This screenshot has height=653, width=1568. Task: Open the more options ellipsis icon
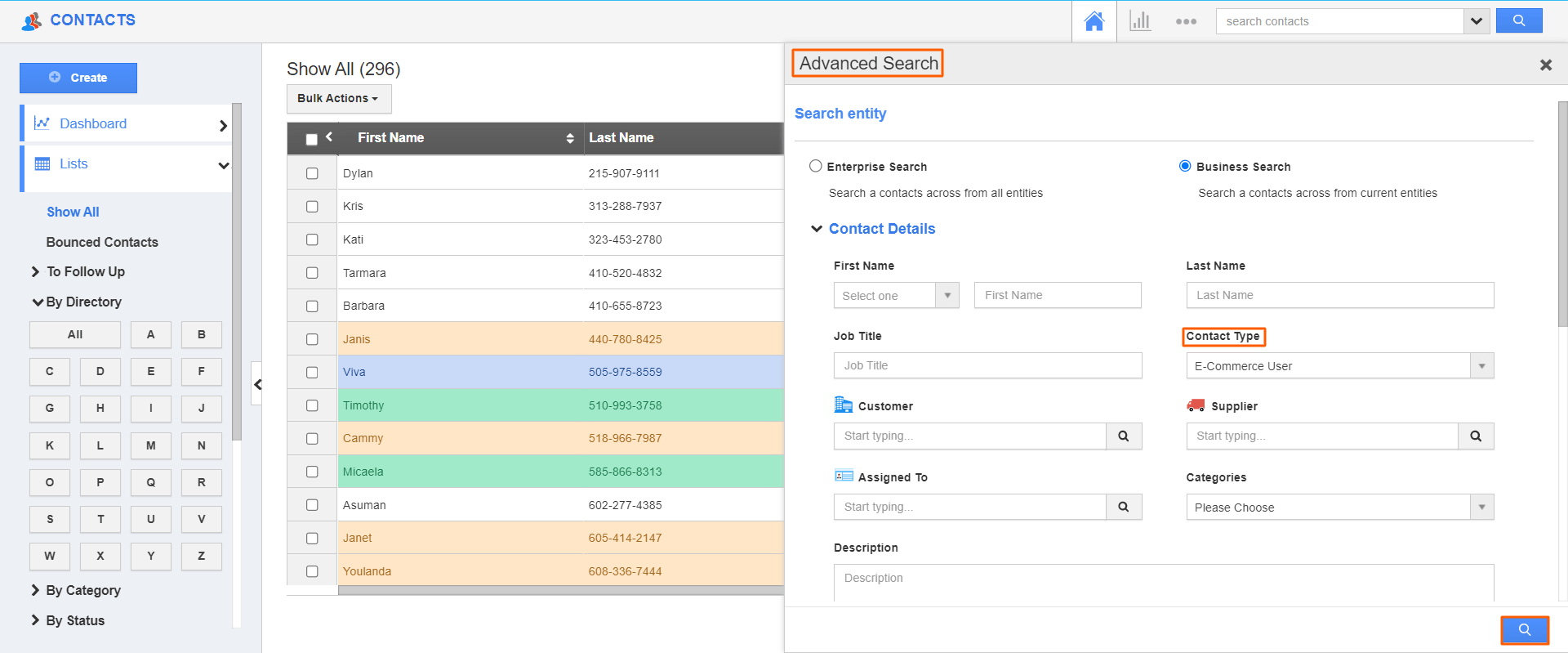coord(1186,21)
